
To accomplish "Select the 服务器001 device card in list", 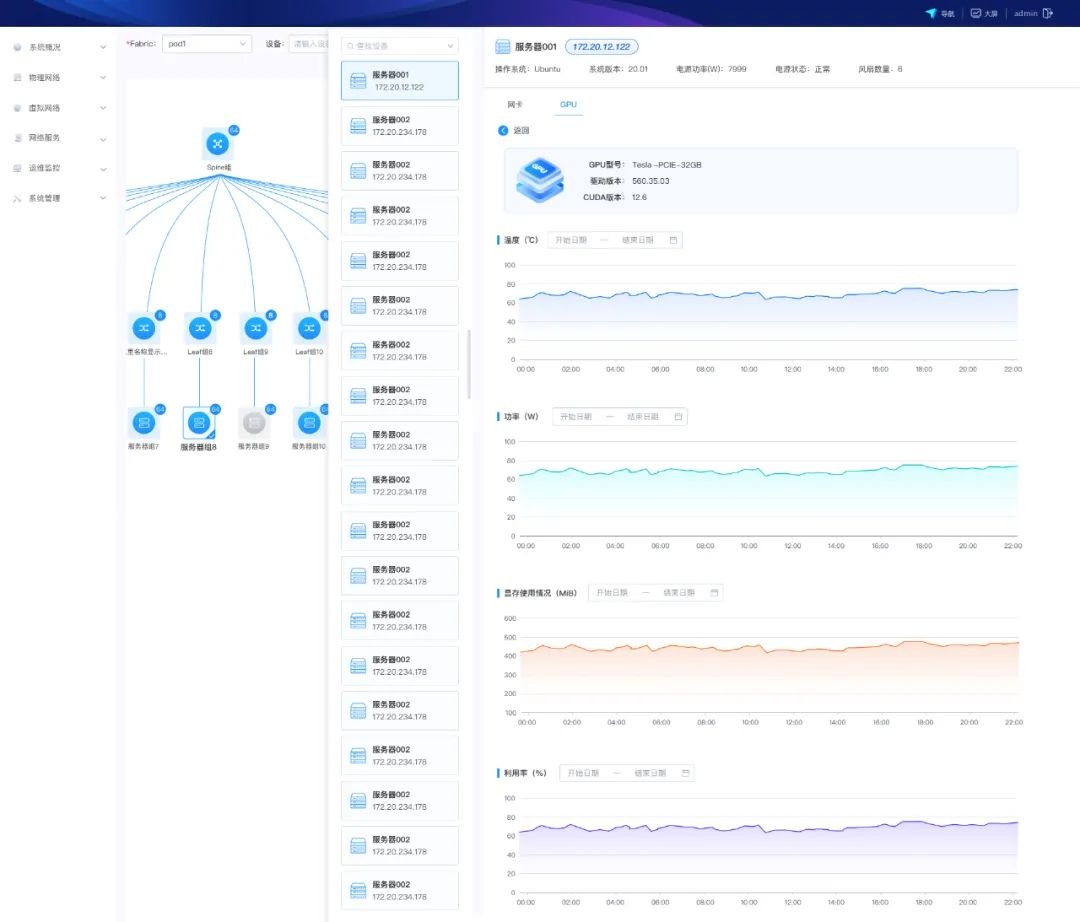I will (399, 81).
